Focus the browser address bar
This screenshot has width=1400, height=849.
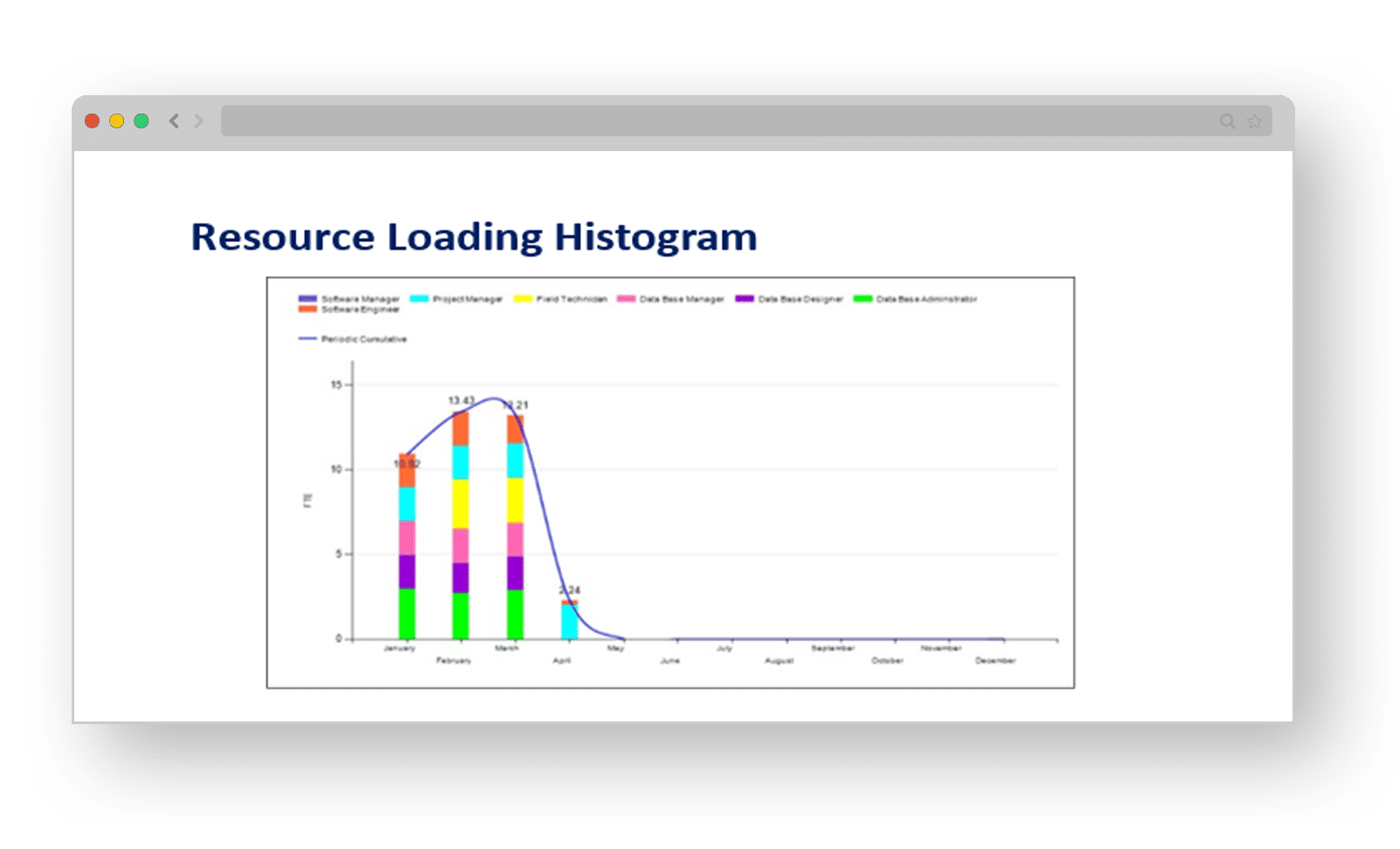[x=746, y=121]
